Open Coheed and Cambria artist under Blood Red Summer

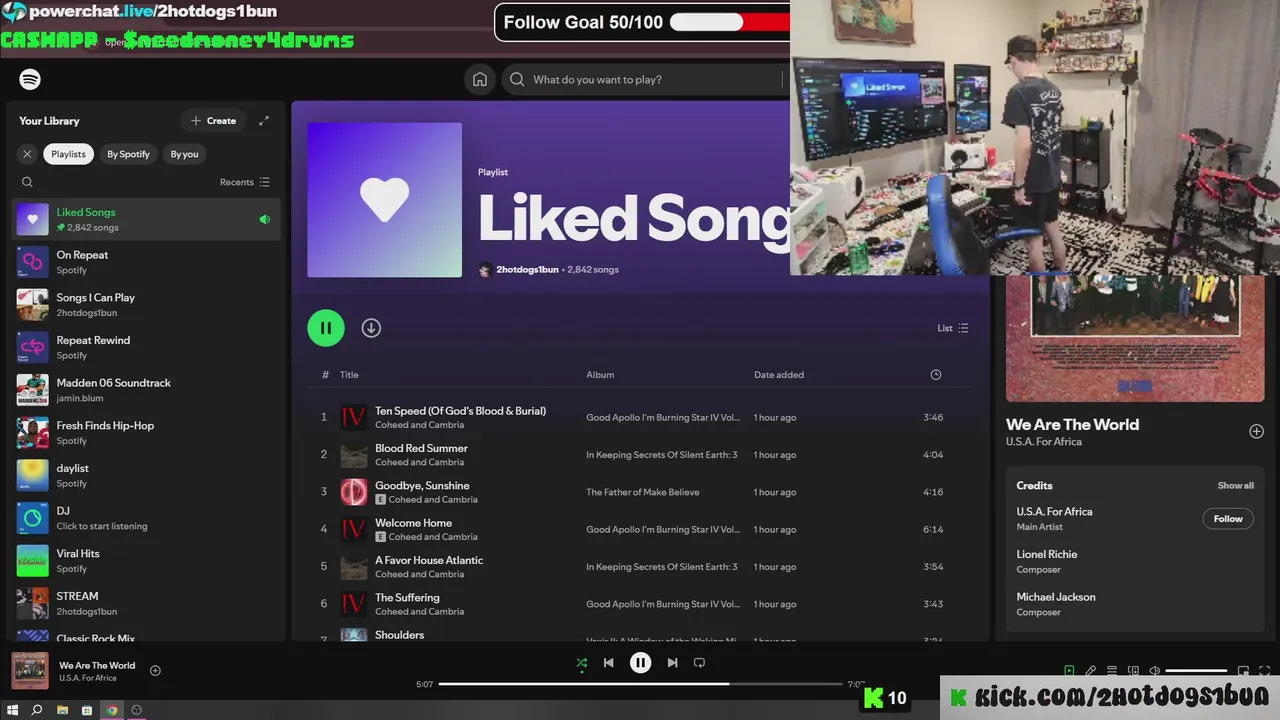click(x=419, y=462)
